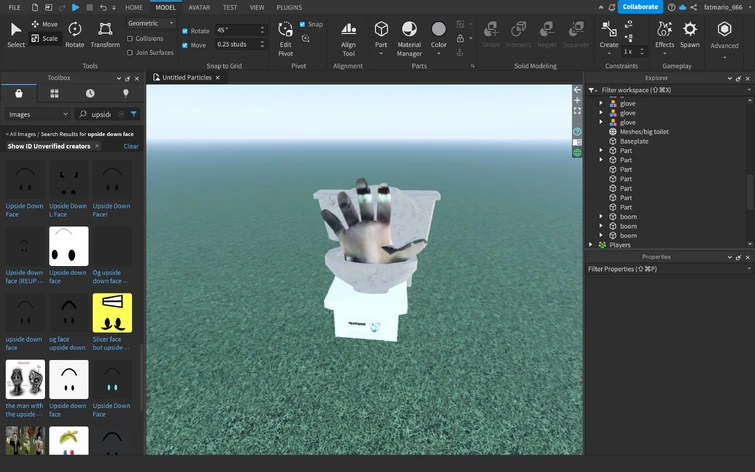Open the Images category dropdown
The height and width of the screenshot is (472, 755).
tap(38, 114)
